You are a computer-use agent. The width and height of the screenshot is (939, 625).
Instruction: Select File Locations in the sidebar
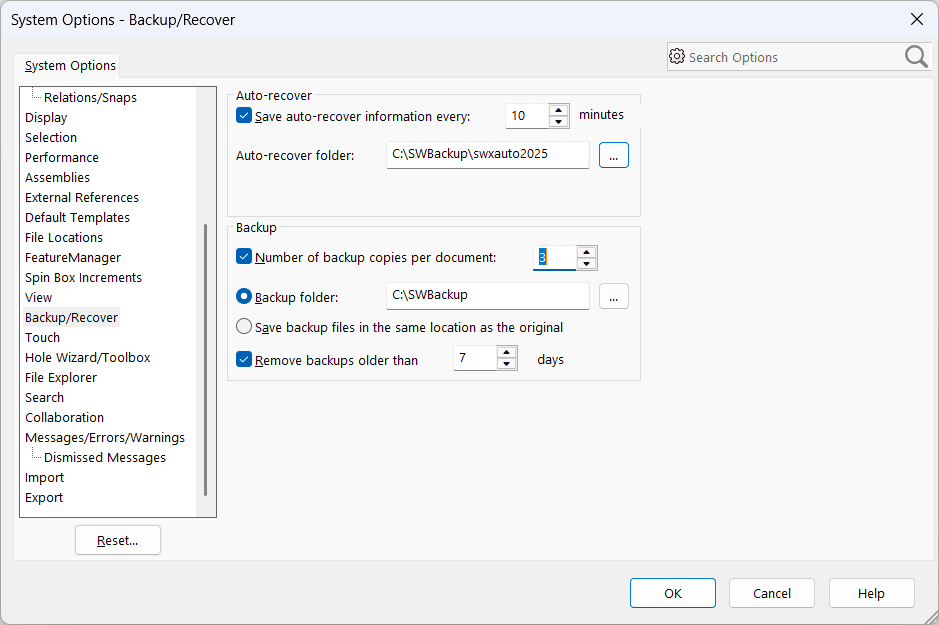pos(63,237)
